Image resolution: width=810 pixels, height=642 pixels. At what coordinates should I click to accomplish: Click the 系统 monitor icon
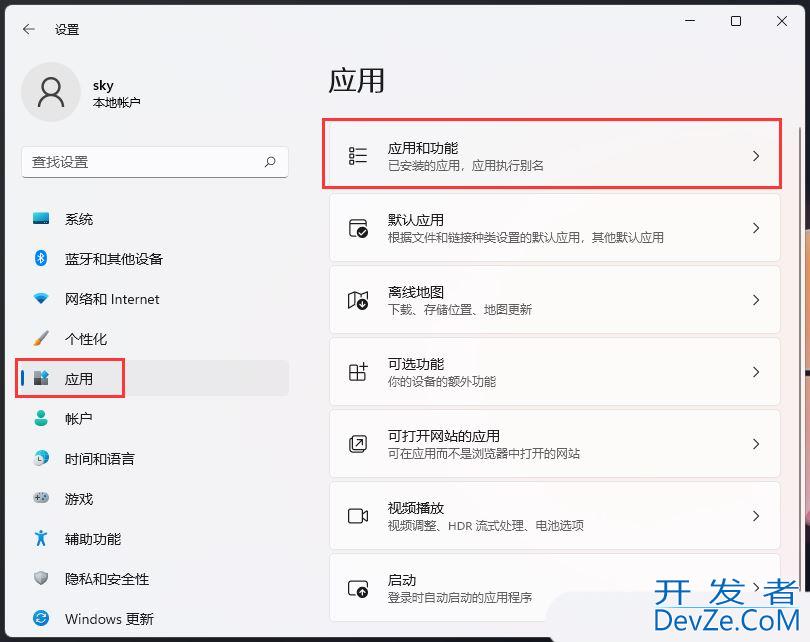41,218
